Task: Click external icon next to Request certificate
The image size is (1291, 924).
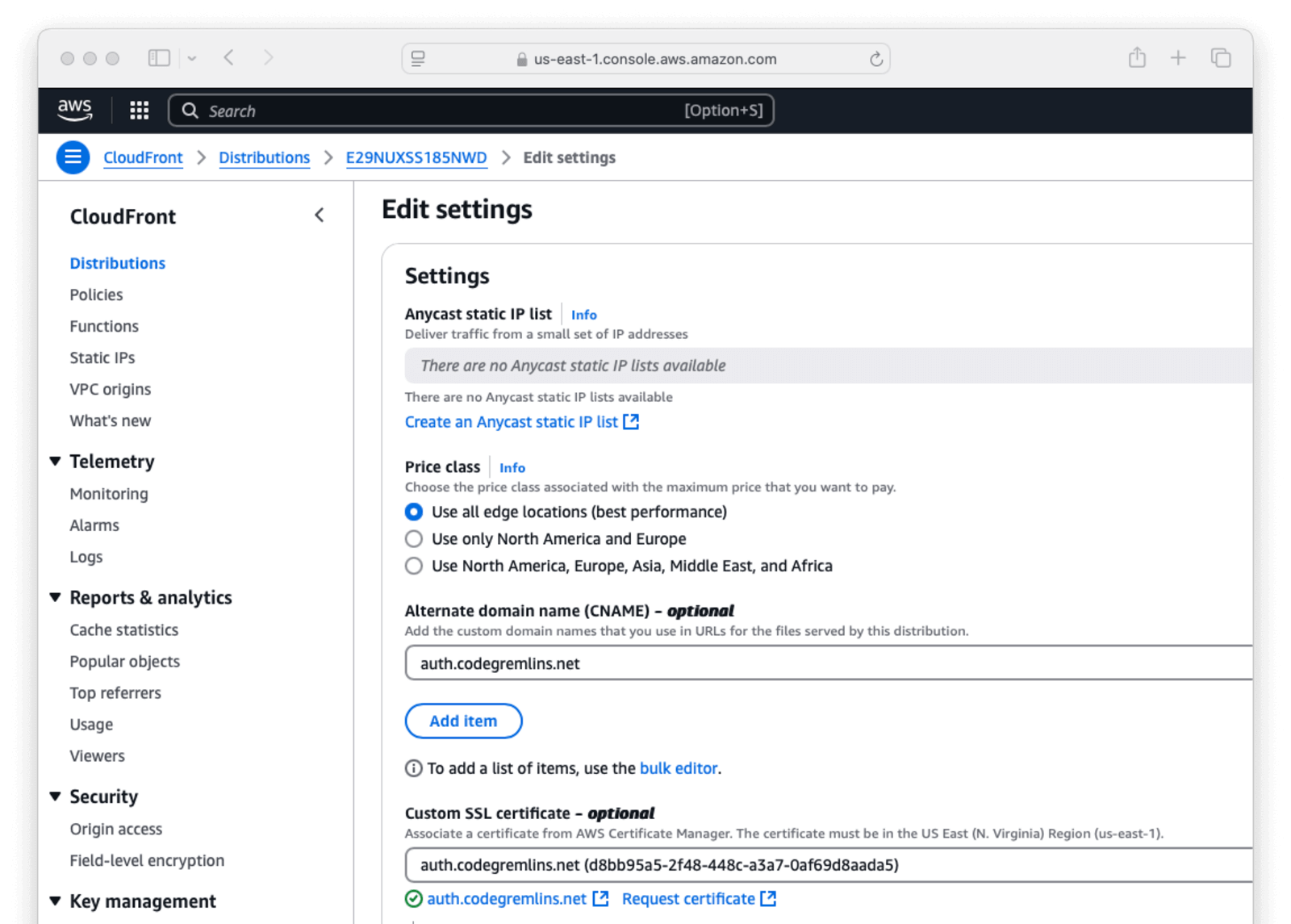Action: [768, 899]
